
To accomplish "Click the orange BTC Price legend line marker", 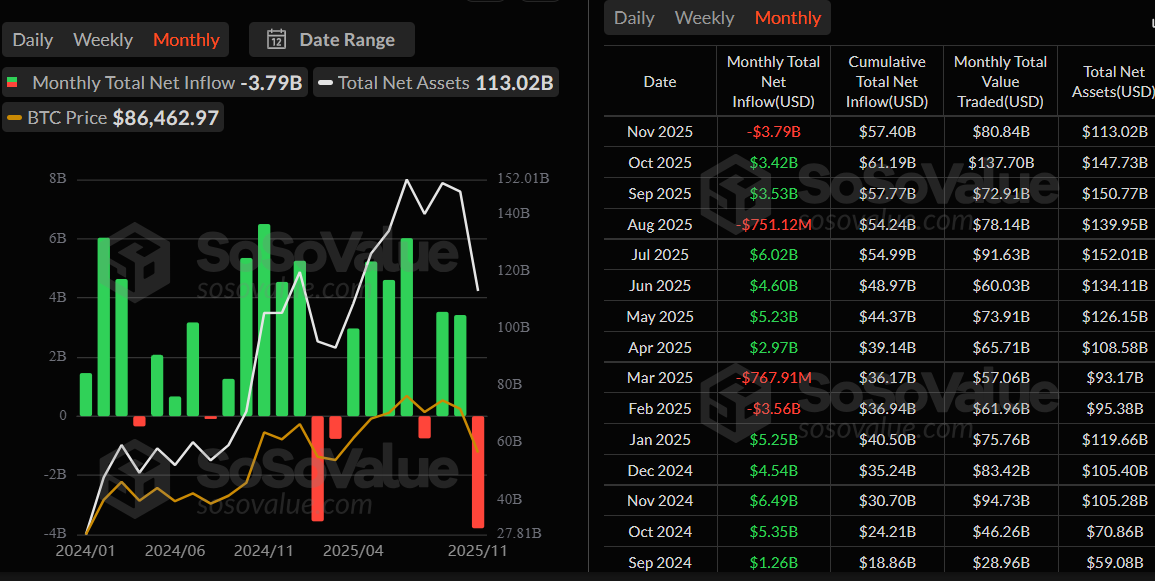I will click(13, 118).
